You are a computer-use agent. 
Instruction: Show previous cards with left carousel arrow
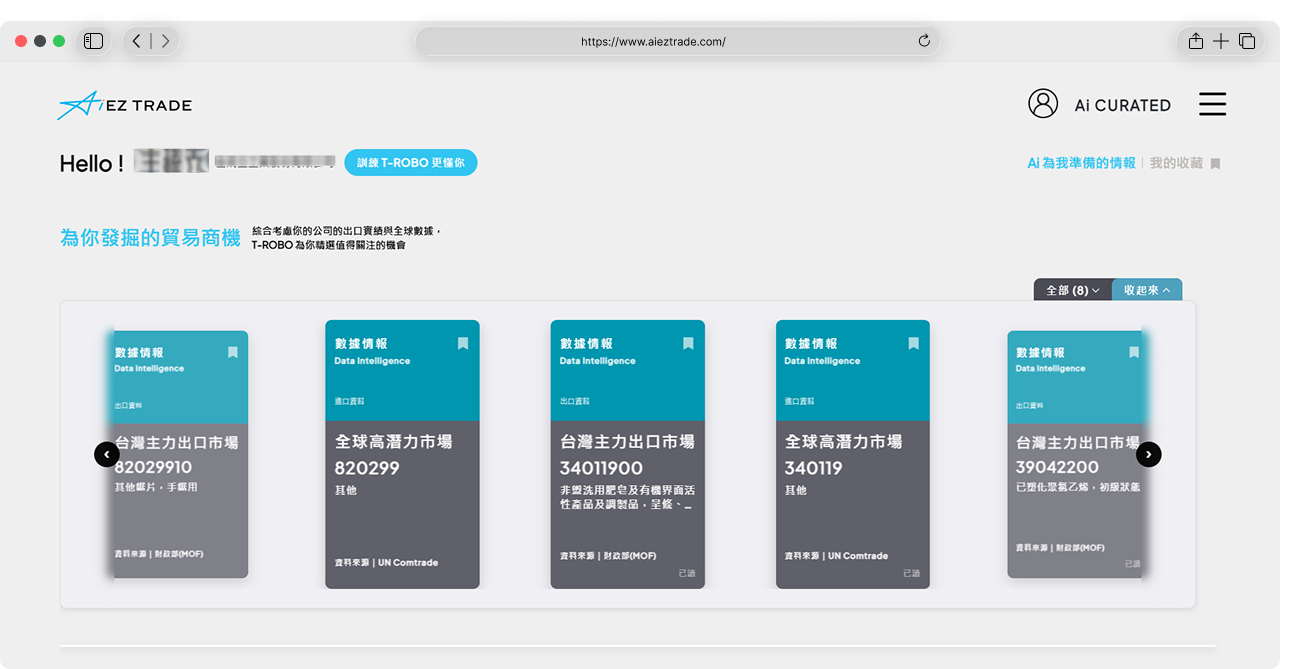coord(107,454)
